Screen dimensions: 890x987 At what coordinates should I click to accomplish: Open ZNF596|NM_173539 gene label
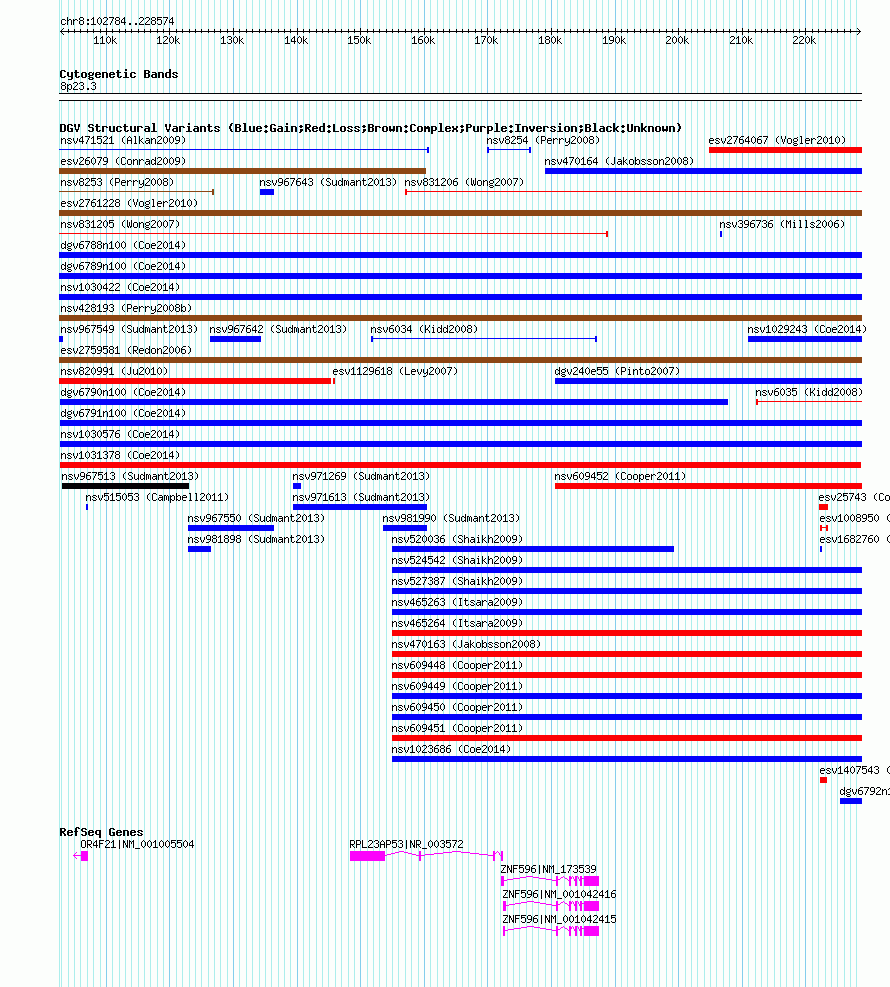coord(548,869)
